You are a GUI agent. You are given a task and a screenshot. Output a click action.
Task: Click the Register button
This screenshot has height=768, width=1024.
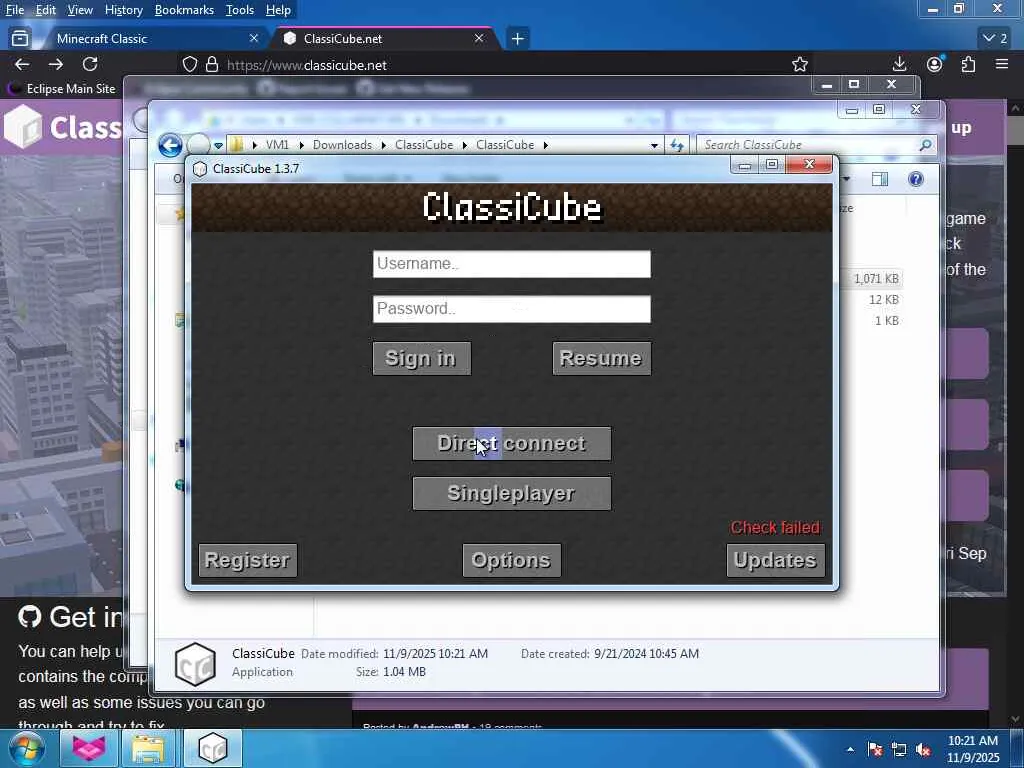(x=248, y=560)
